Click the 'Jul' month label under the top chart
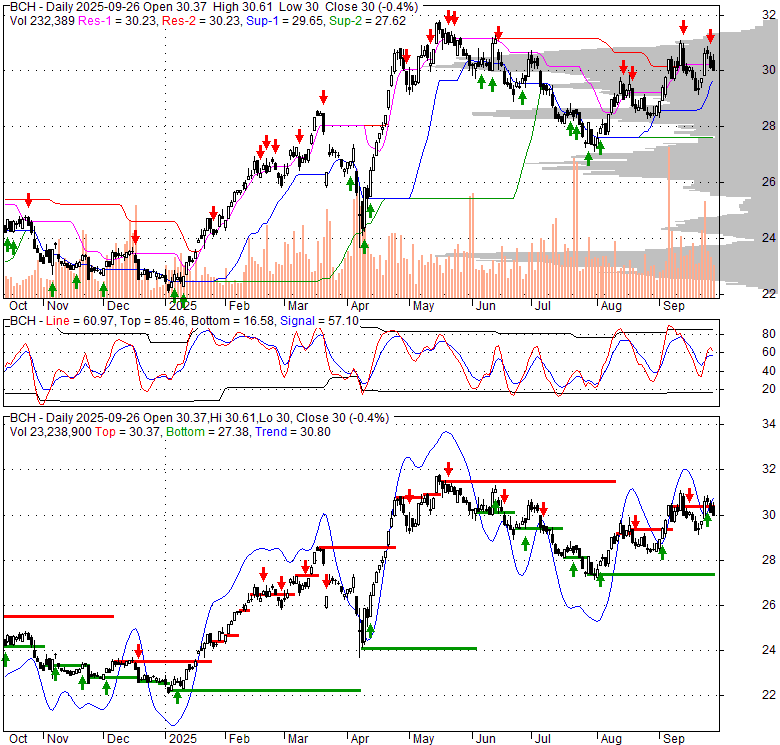 point(542,306)
